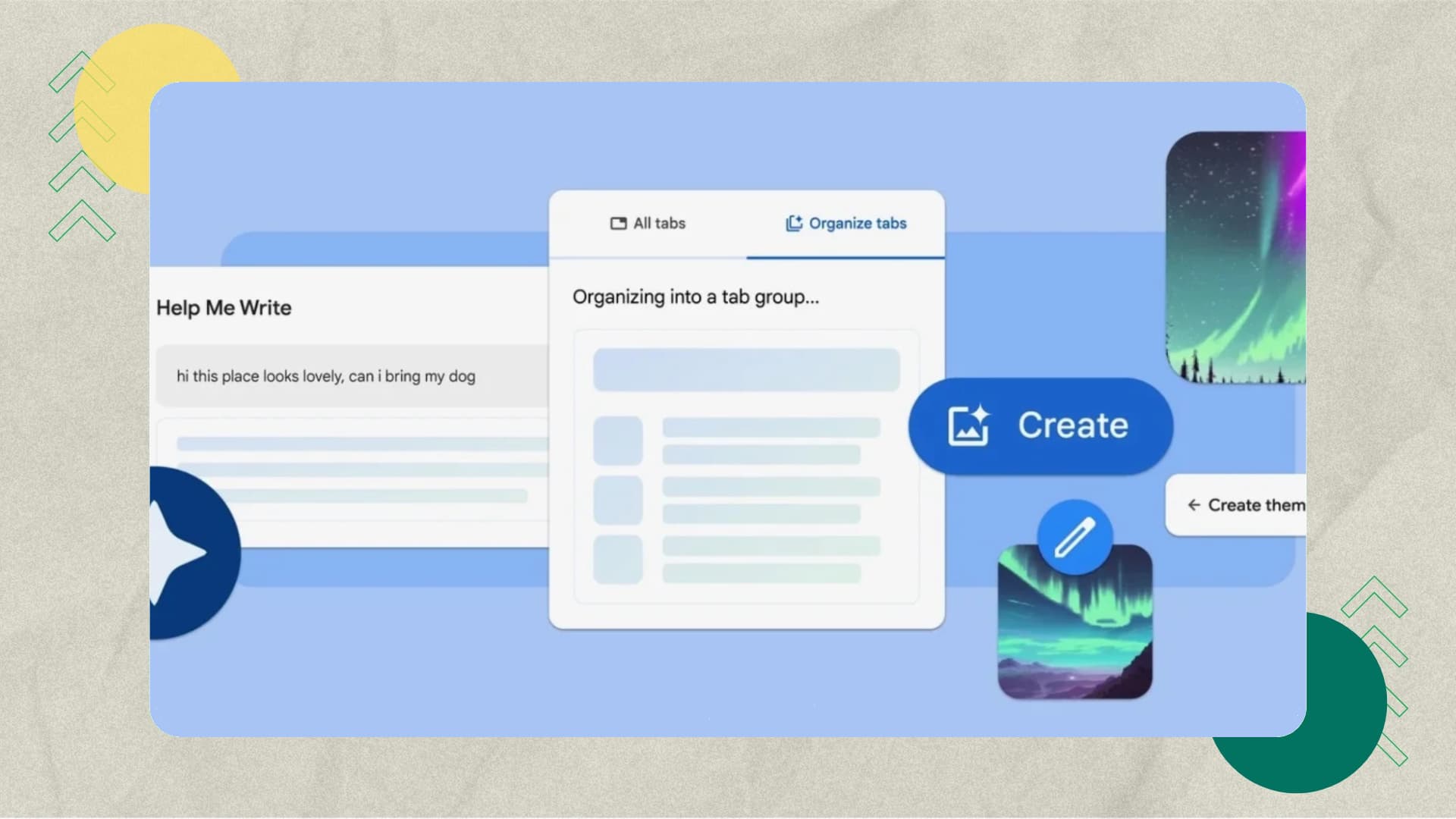Click the Organizing into a tab group text

pos(695,297)
